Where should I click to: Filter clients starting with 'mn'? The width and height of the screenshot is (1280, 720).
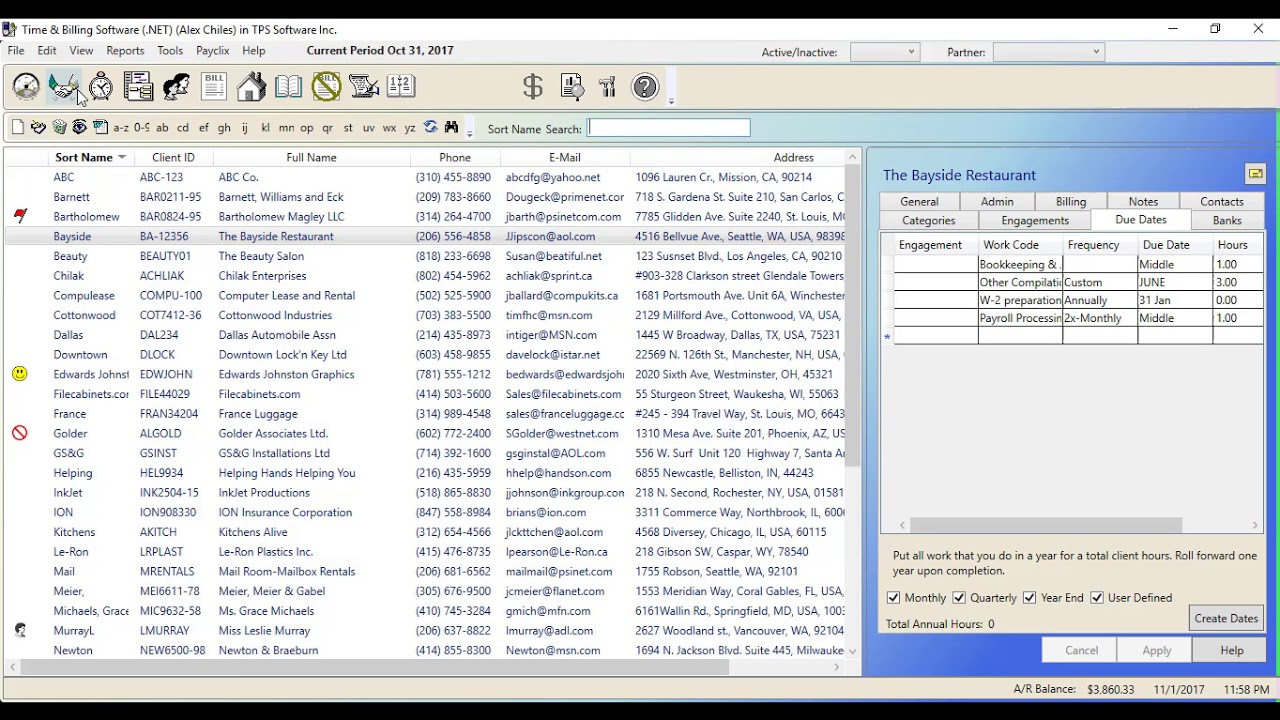286,128
